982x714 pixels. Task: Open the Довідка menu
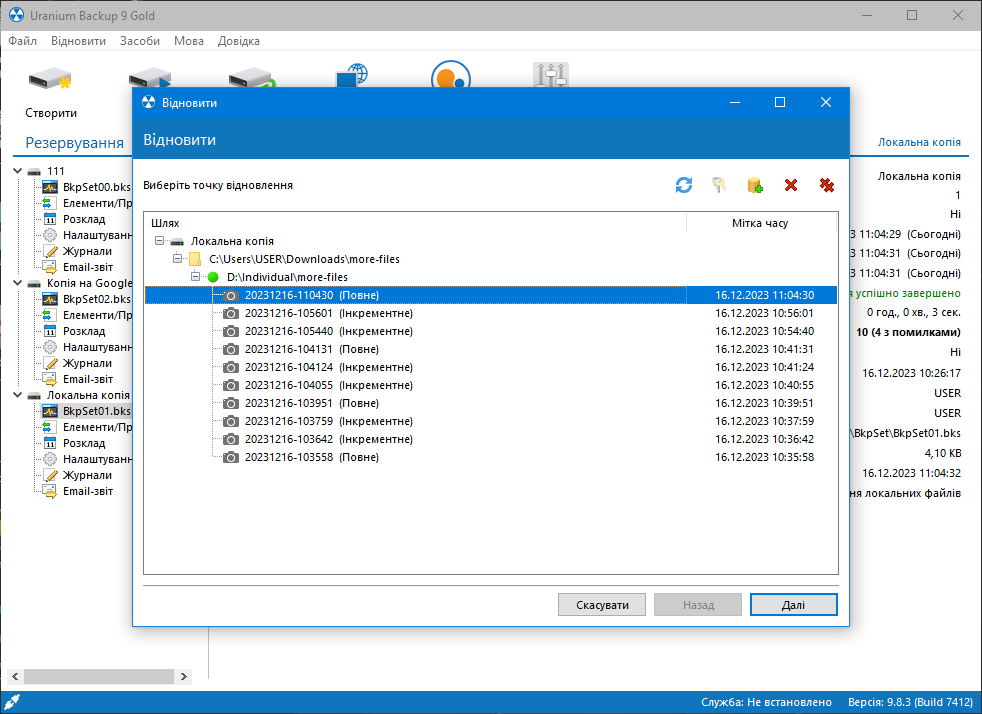tap(239, 41)
